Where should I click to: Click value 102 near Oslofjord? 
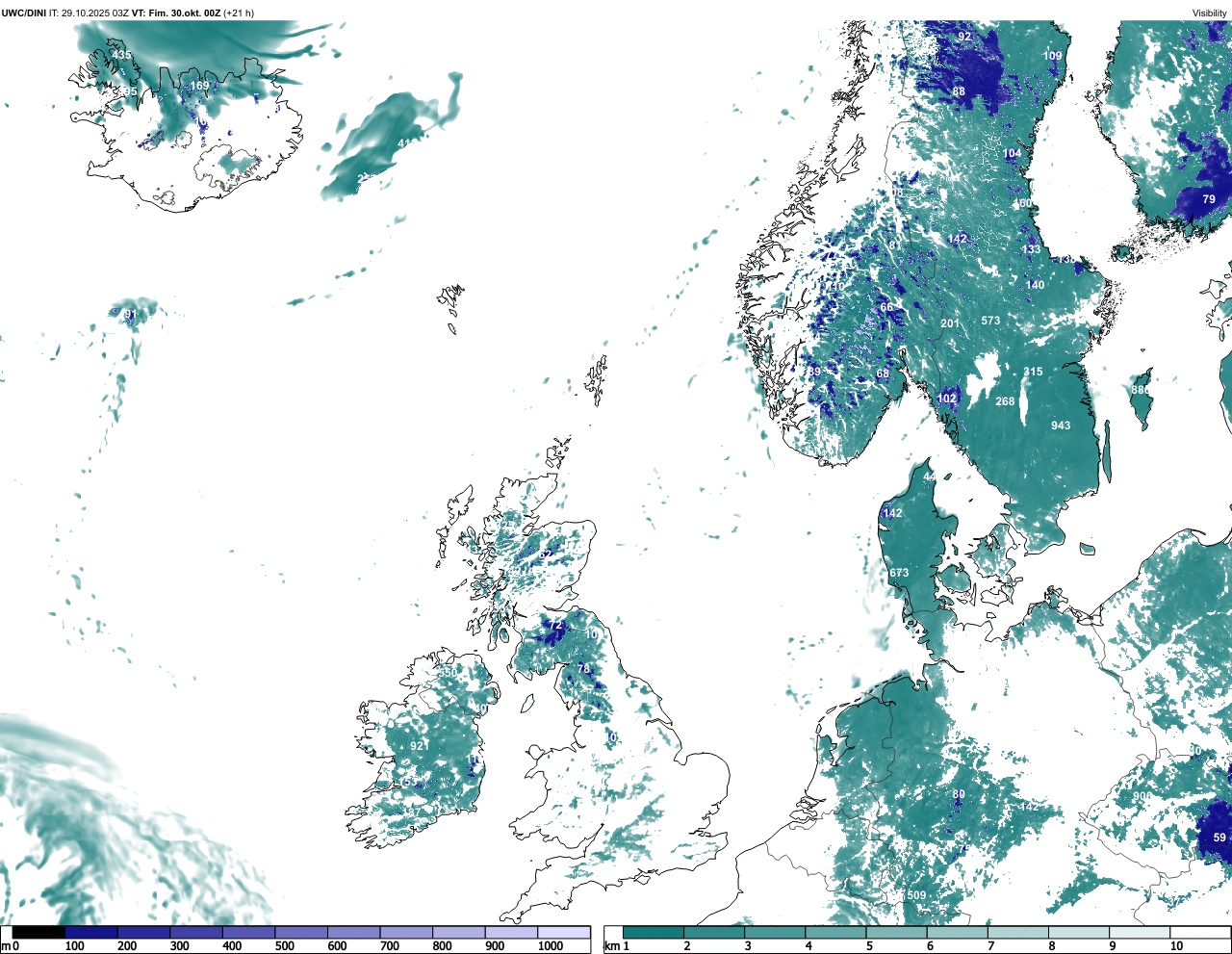coord(947,399)
